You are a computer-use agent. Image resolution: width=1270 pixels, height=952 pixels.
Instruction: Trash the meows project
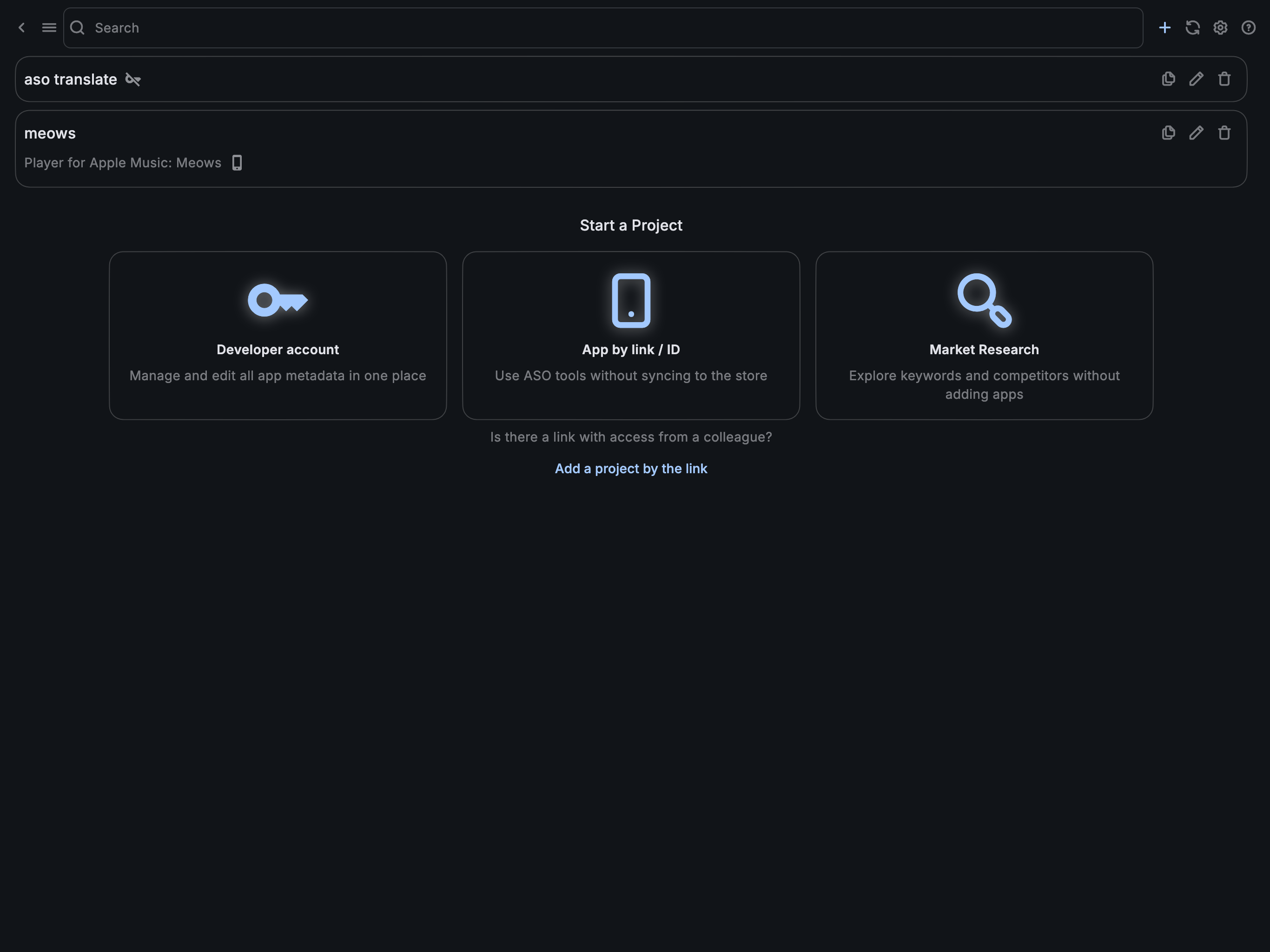(x=1224, y=132)
